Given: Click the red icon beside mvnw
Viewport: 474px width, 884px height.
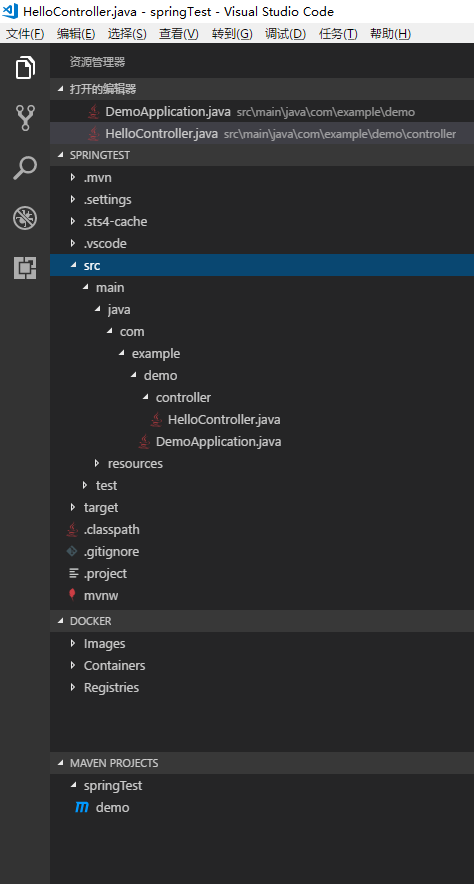Looking at the screenshot, I should (72, 595).
